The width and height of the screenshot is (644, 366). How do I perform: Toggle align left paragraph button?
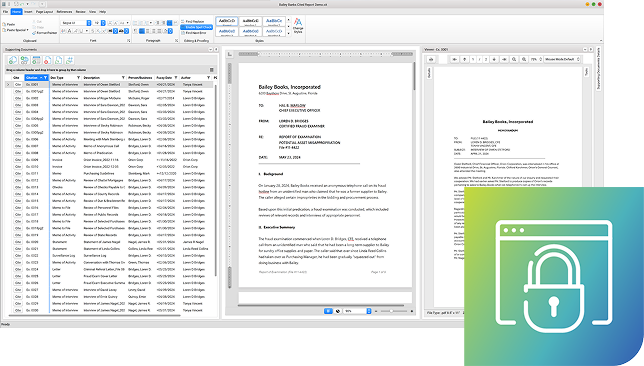[x=142, y=31]
